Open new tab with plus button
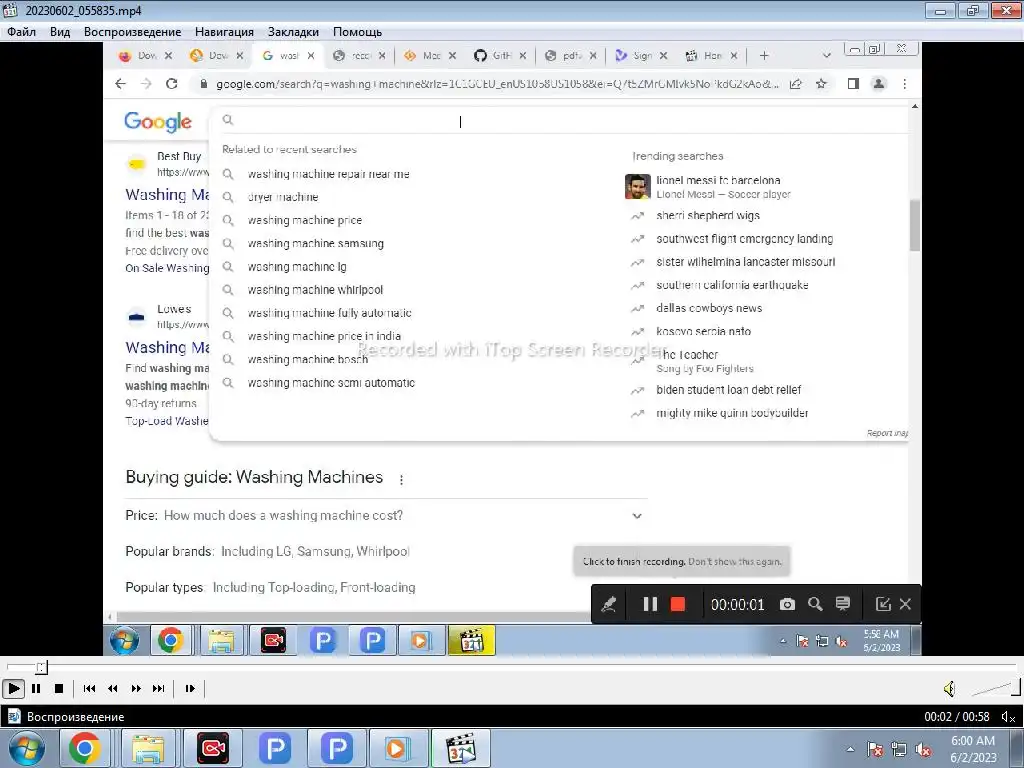 [x=764, y=56]
